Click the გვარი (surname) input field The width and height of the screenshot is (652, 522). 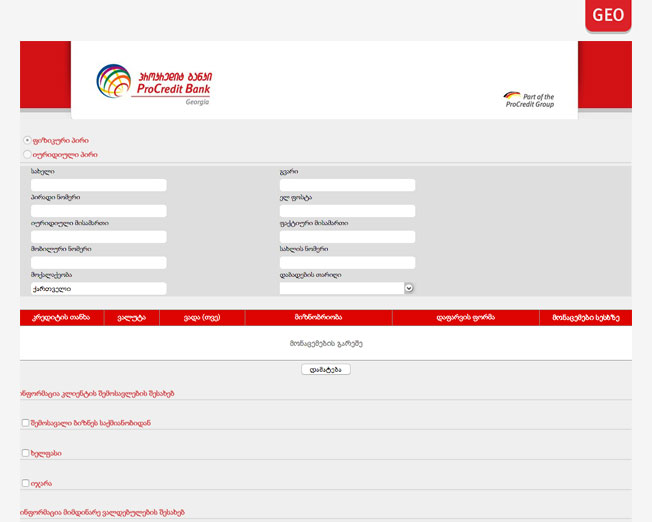pyautogui.click(x=347, y=185)
